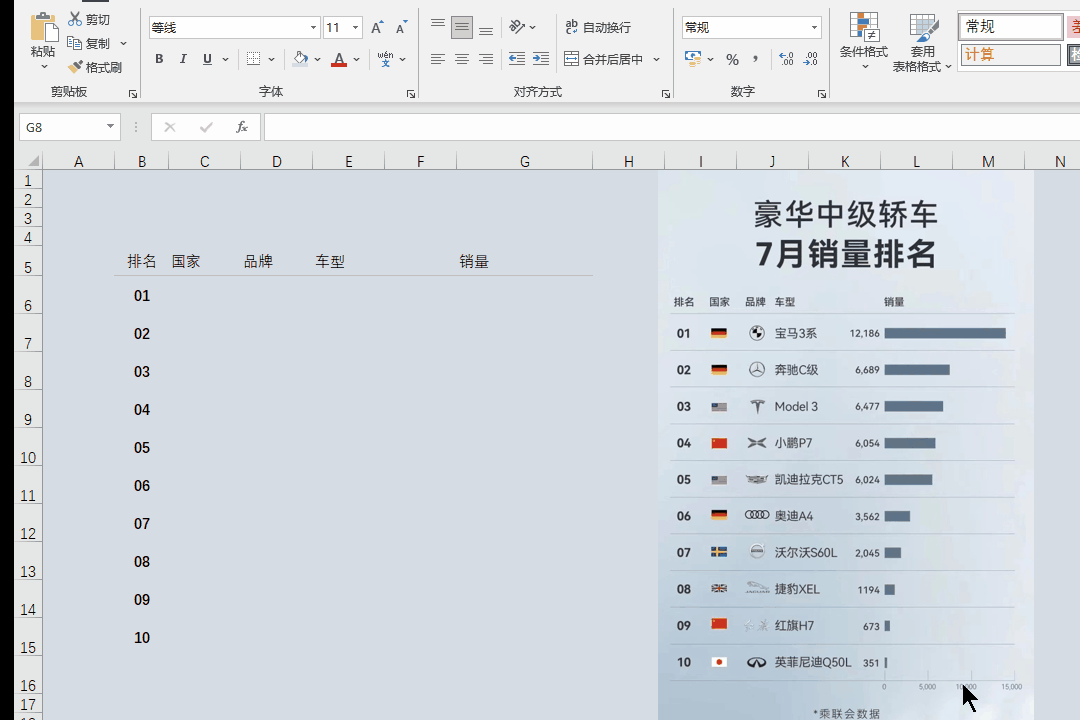
Task: Click Decrease Decimal icon
Action: tap(811, 59)
